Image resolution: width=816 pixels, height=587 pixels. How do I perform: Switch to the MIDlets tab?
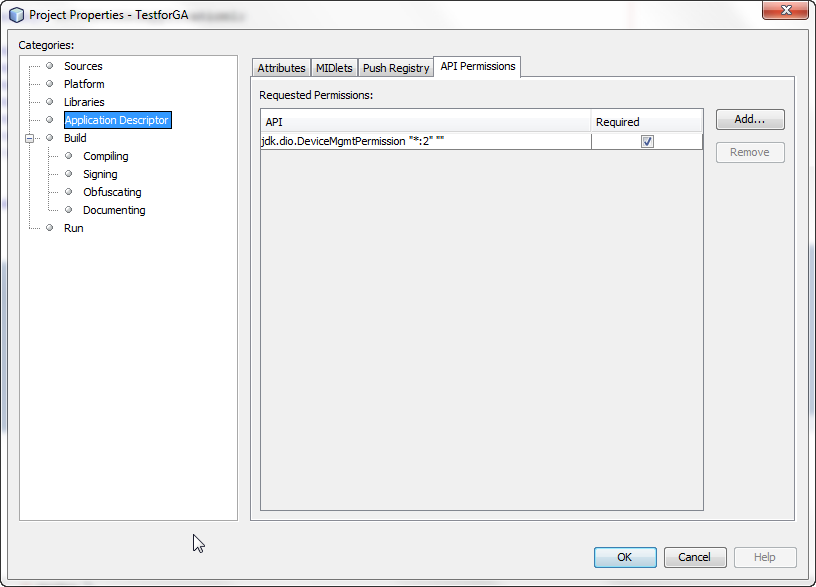coord(334,68)
